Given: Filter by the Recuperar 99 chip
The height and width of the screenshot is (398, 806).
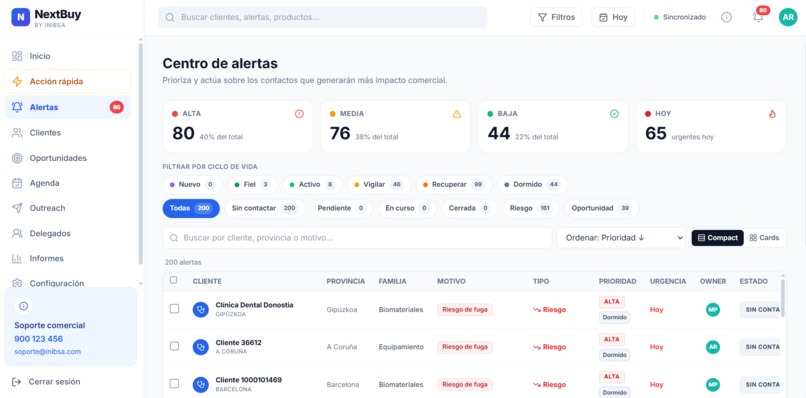Looking at the screenshot, I should [454, 185].
